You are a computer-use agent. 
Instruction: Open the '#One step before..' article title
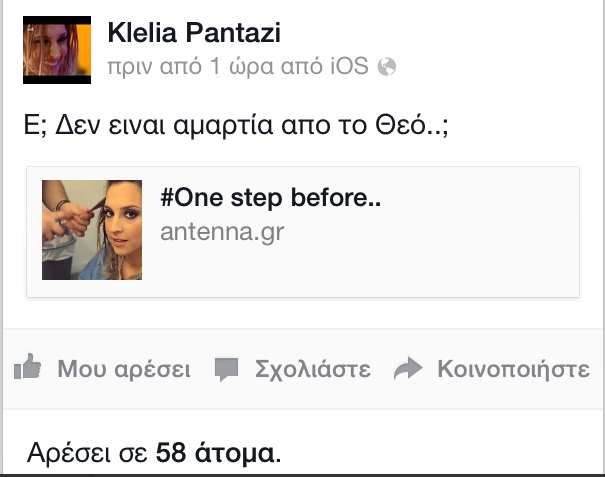[x=270, y=198]
